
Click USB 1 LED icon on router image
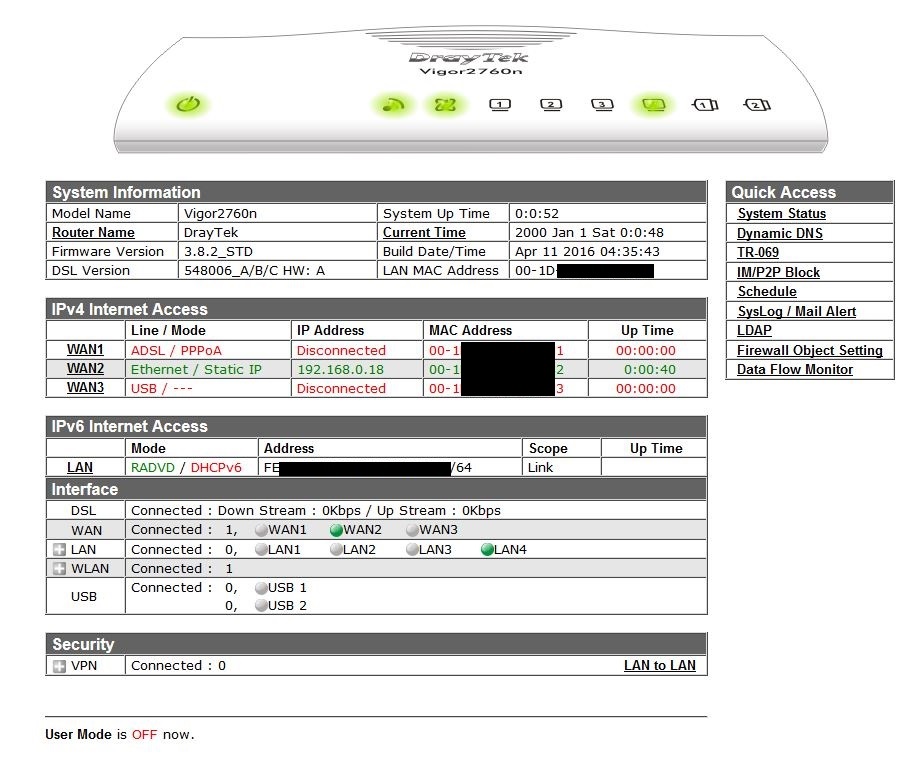(x=705, y=105)
